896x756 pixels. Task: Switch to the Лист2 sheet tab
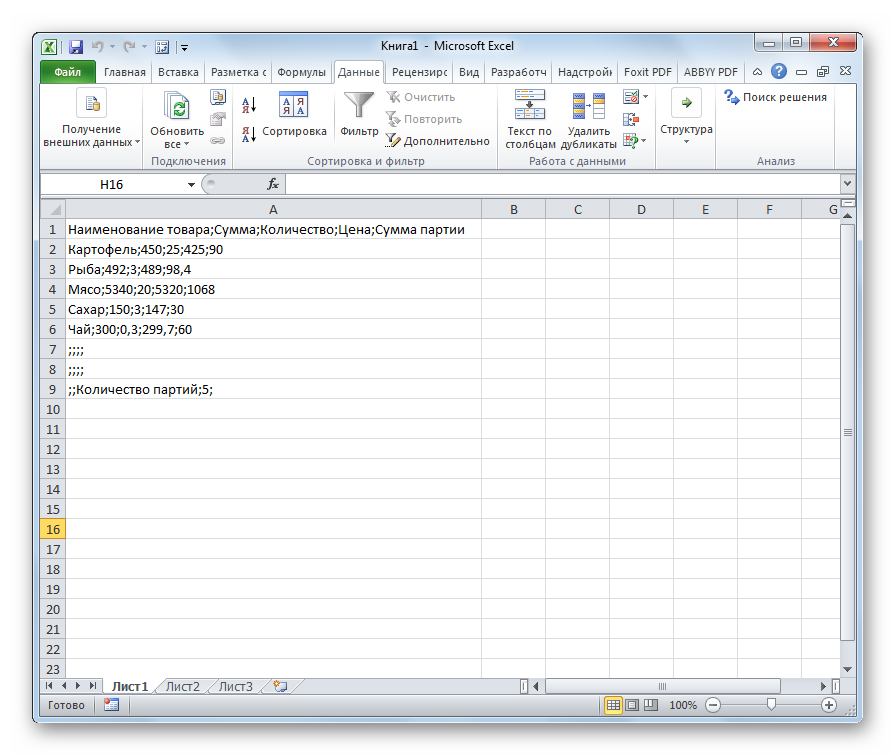[183, 687]
